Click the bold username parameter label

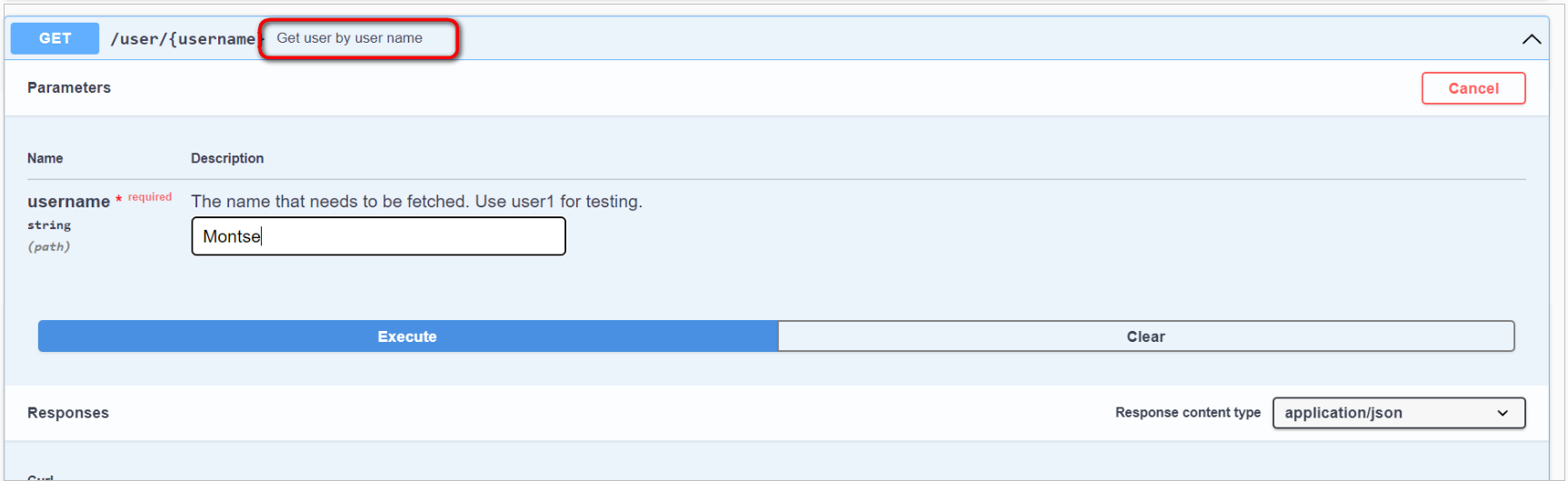68,202
